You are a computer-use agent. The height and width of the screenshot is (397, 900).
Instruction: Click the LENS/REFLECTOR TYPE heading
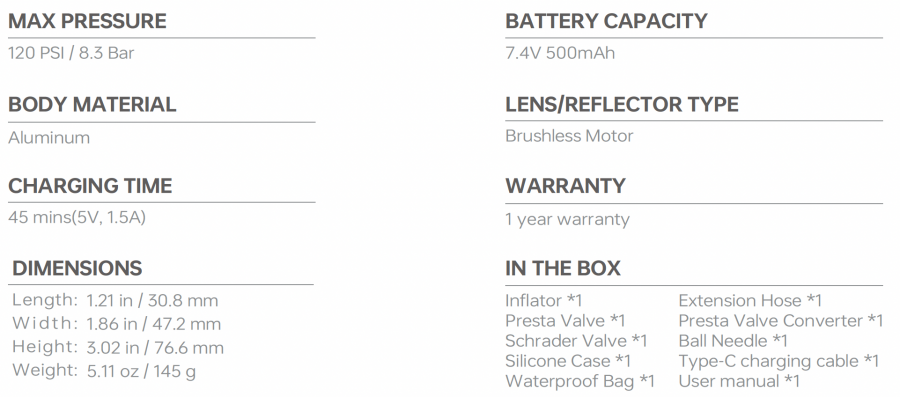[622, 104]
